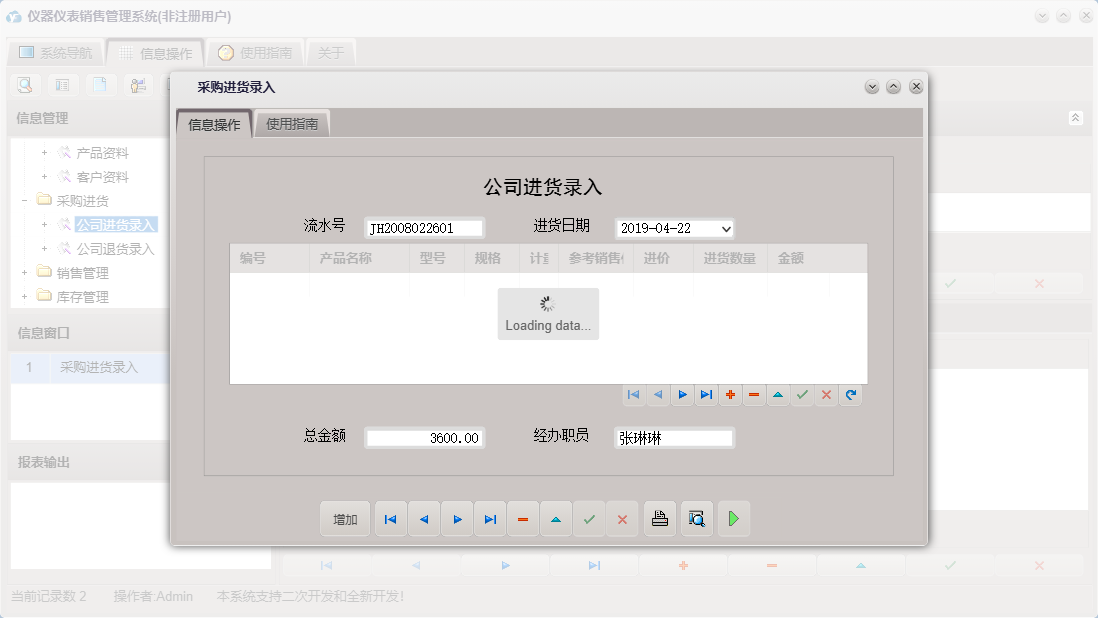Print the record using the printer icon
This screenshot has height=618, width=1098.
coord(660,518)
